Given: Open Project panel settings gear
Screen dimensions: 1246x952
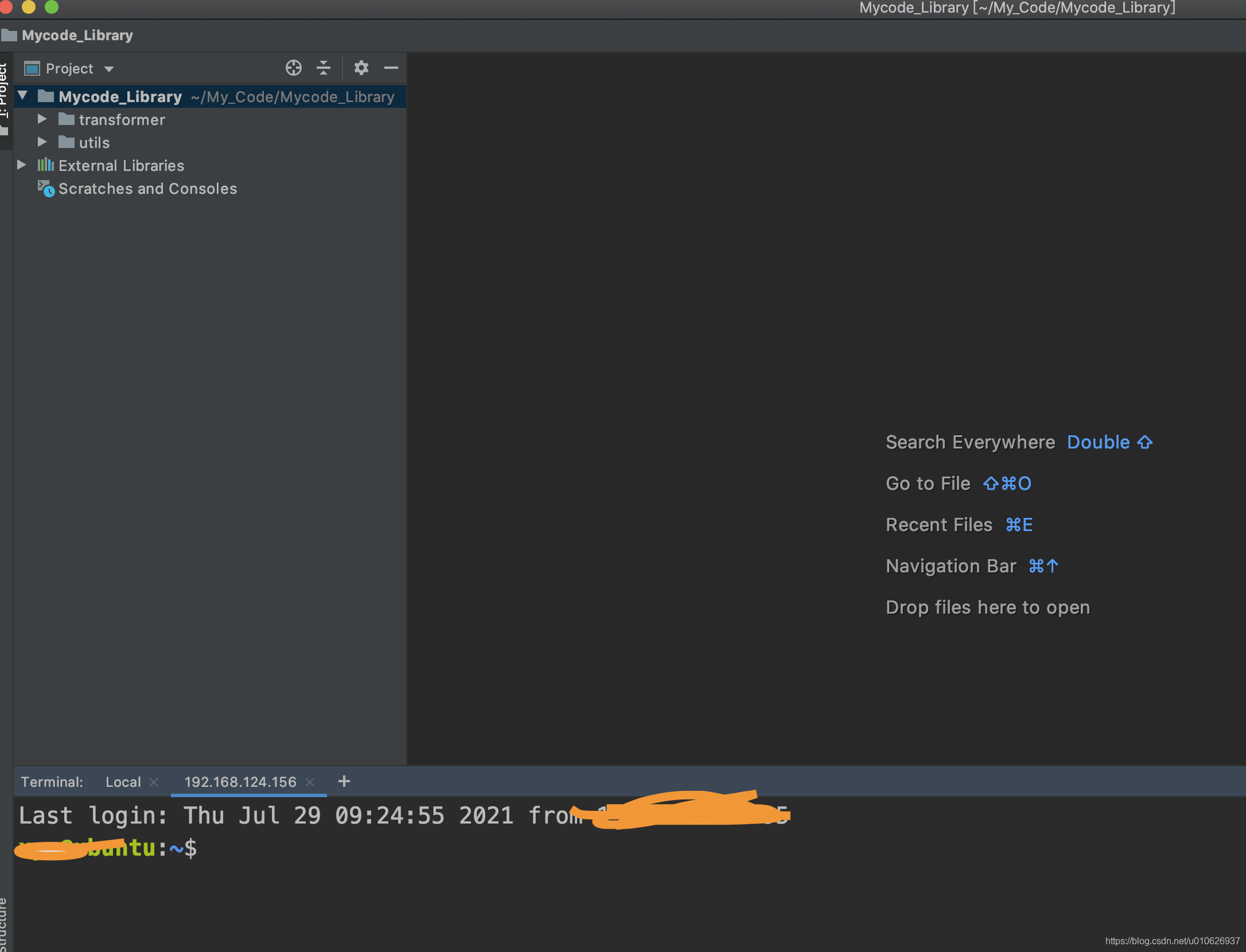Looking at the screenshot, I should [361, 68].
